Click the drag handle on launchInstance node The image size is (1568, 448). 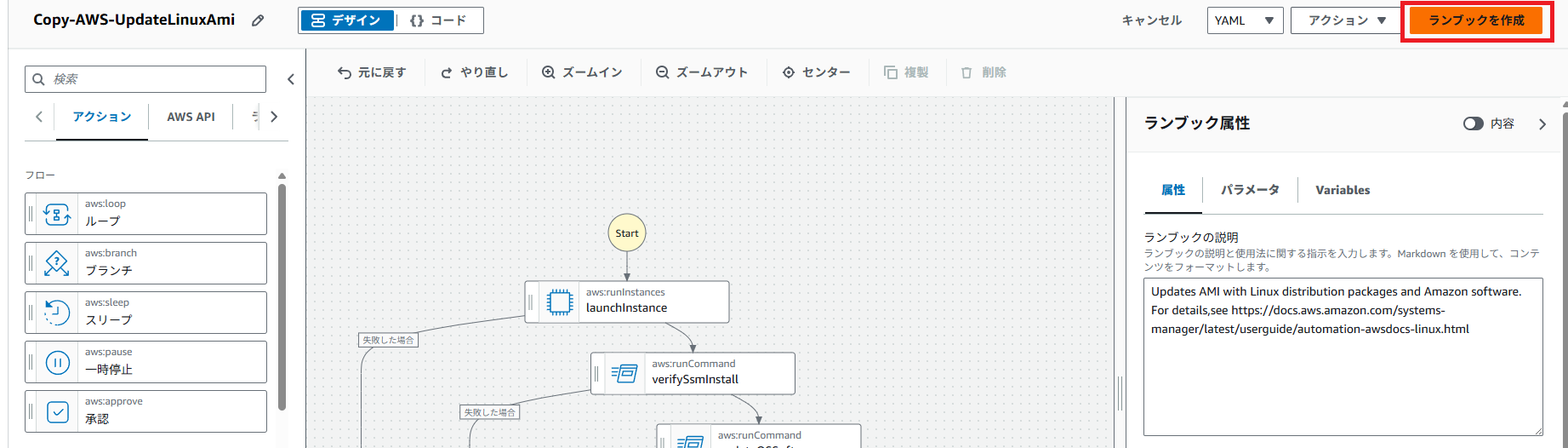(531, 302)
